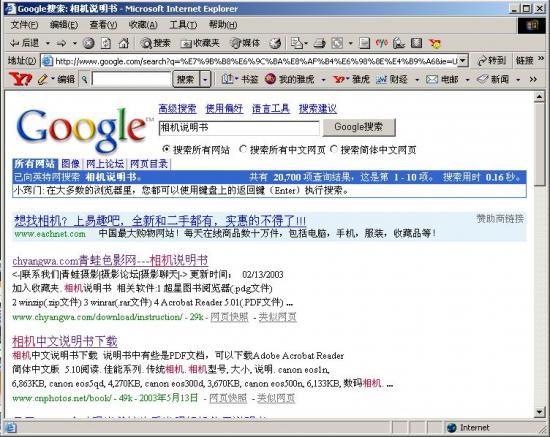Expand the Forward button history dropdown
The height and width of the screenshot is (437, 550).
[x=74, y=43]
